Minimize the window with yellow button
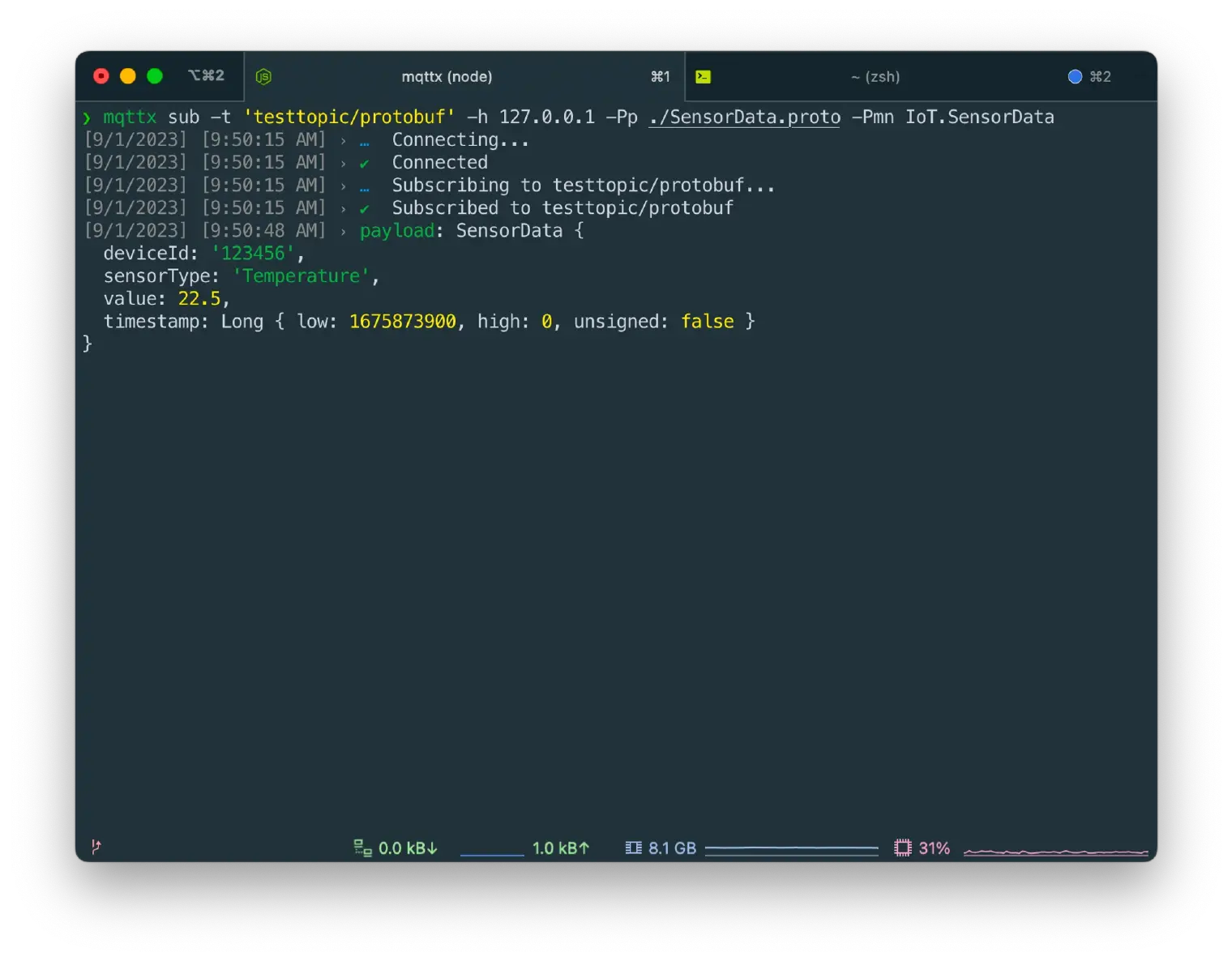 click(128, 76)
